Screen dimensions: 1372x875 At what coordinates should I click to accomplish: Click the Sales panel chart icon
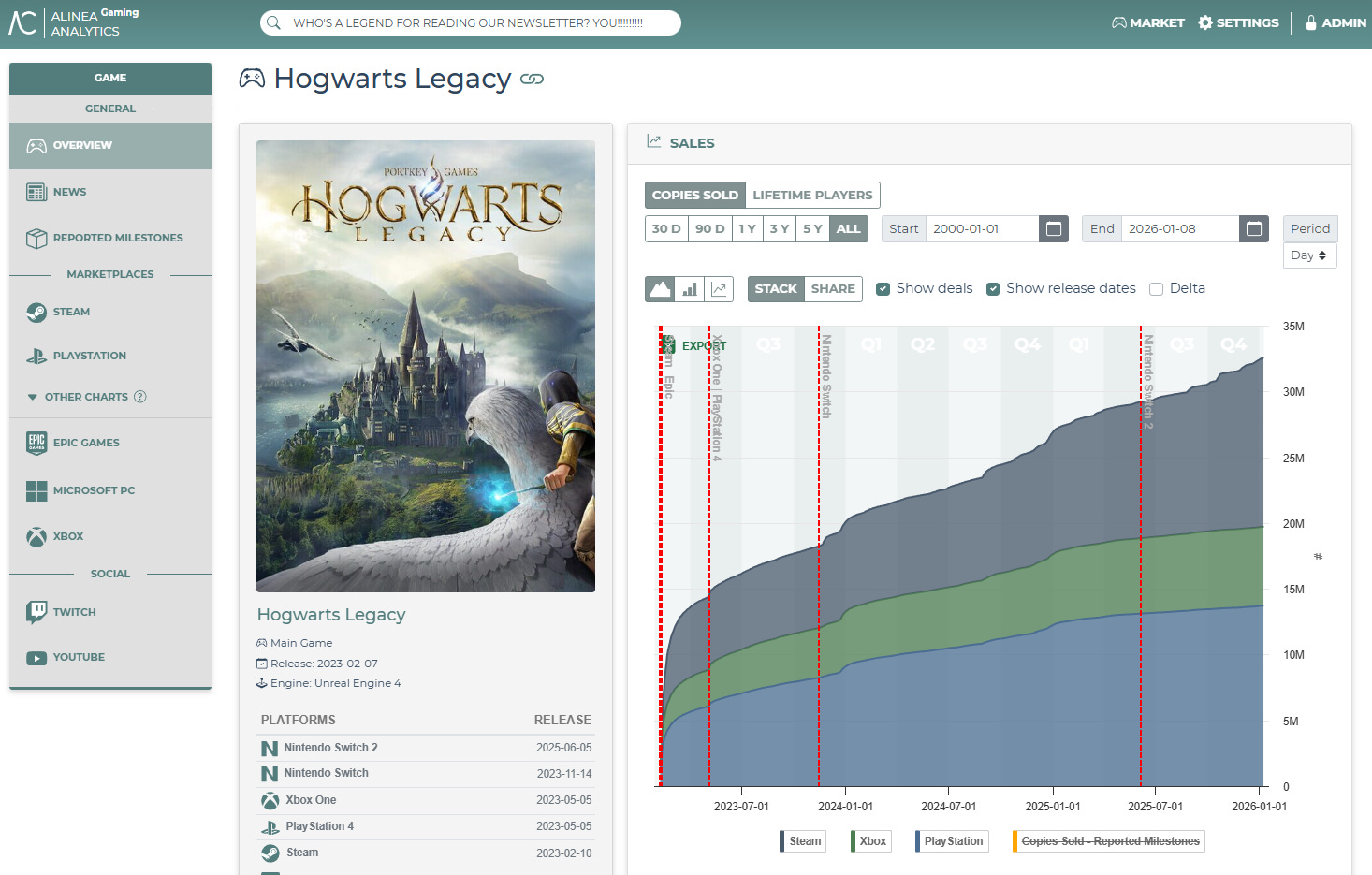pos(654,142)
